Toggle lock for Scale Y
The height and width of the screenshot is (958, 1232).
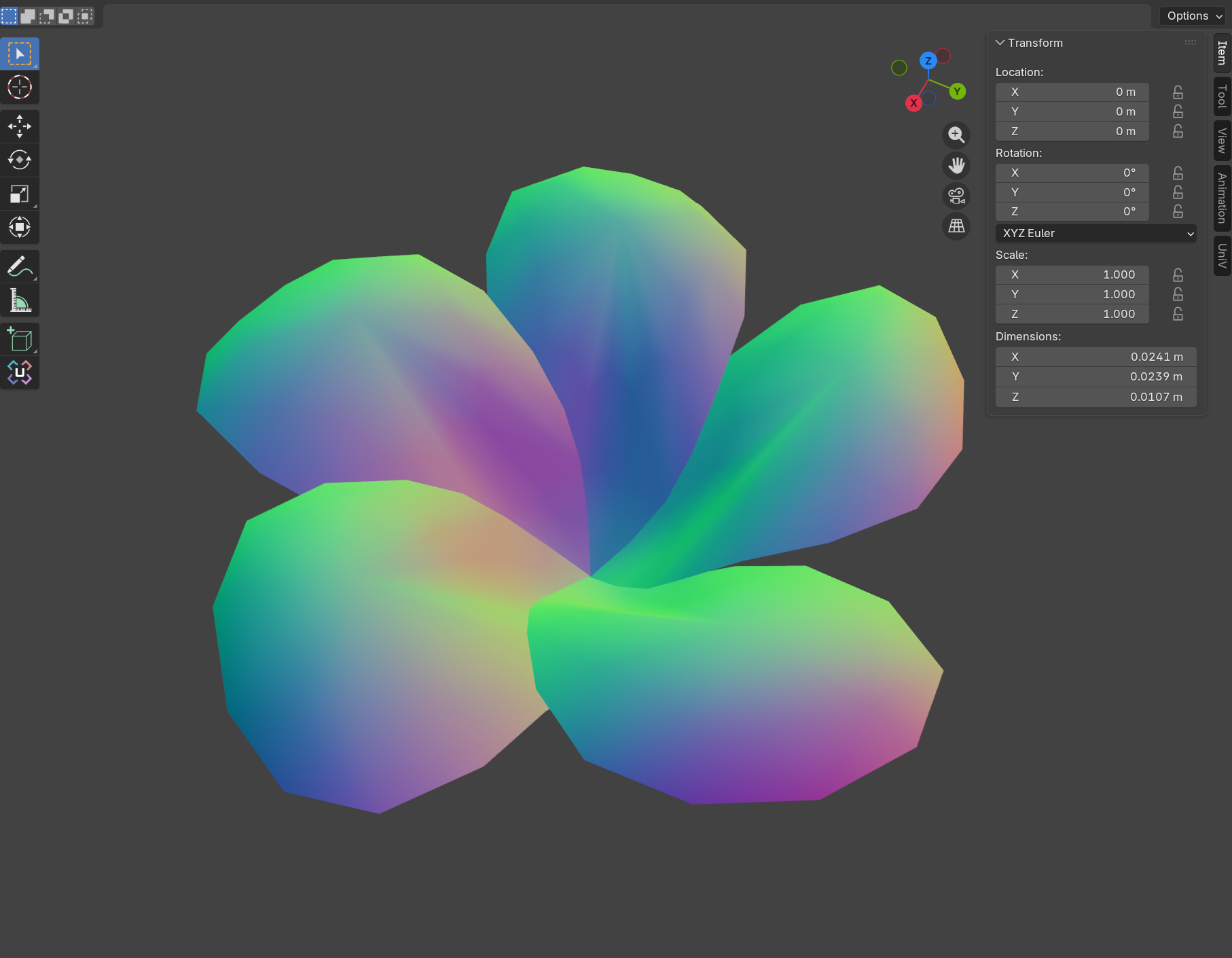(x=1178, y=294)
